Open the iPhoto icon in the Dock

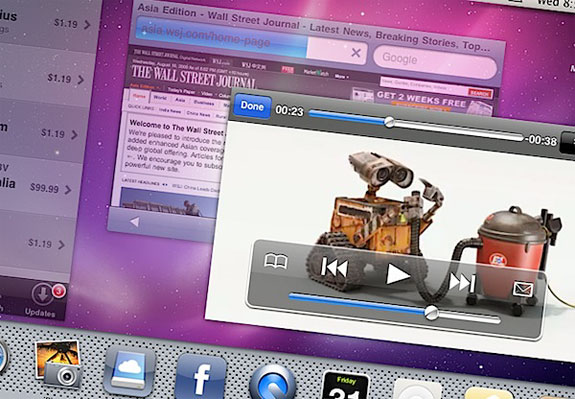point(59,363)
